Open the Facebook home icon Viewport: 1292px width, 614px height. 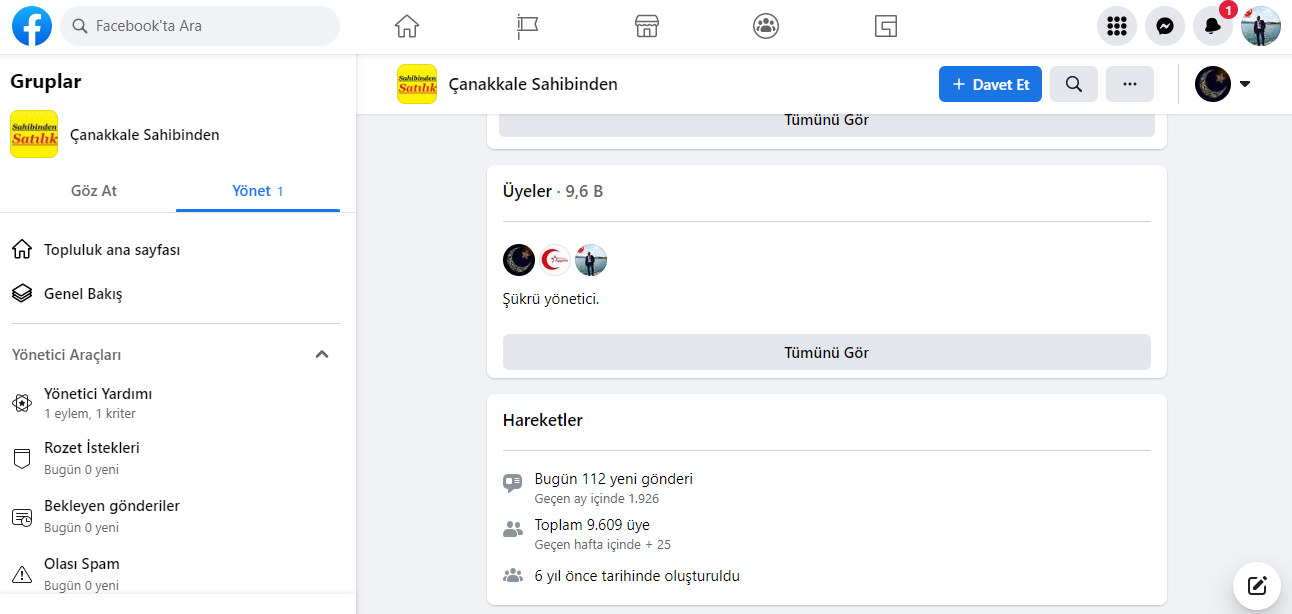[x=406, y=26]
